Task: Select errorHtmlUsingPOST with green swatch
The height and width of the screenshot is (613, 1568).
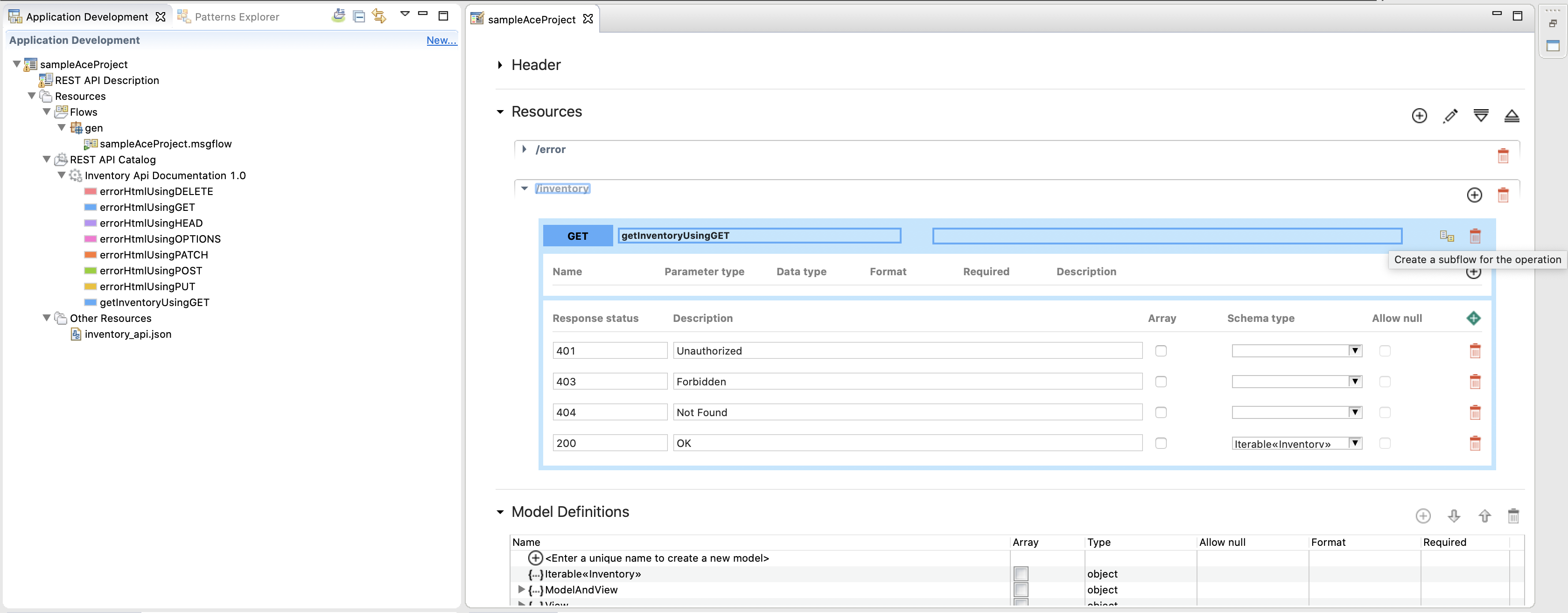Action: [x=150, y=270]
